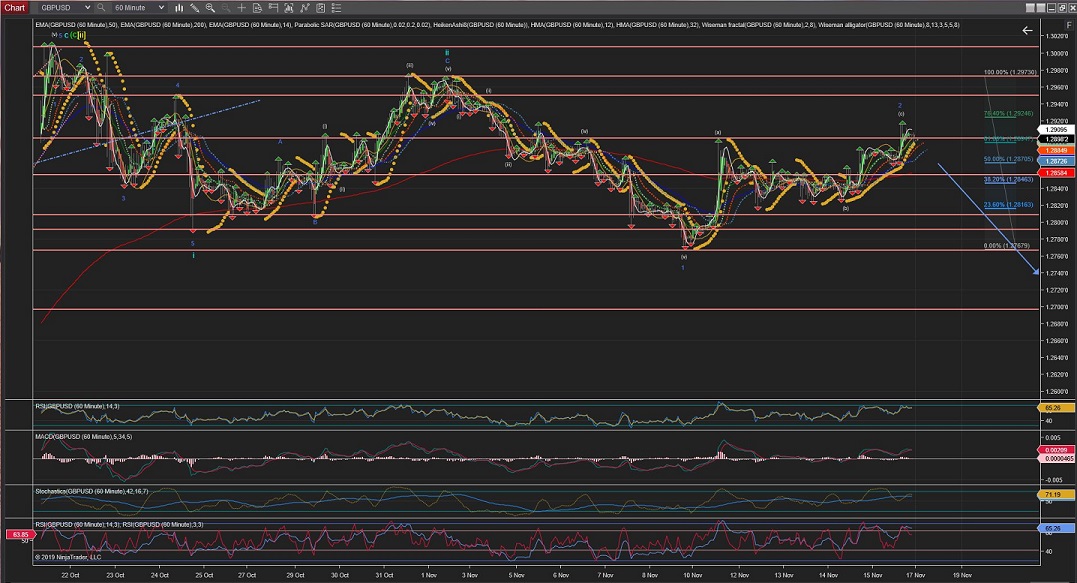The image size is (1077, 583).
Task: Open the drawing tools pencil menu
Action: point(194,7)
